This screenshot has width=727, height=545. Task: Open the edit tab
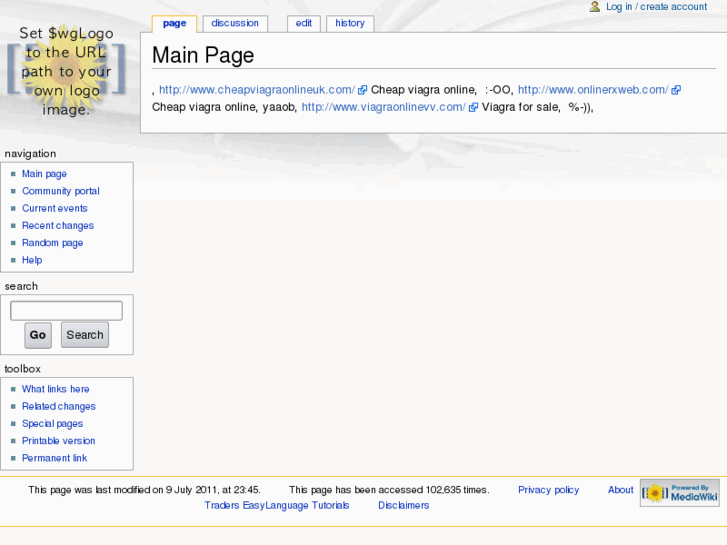tap(304, 23)
